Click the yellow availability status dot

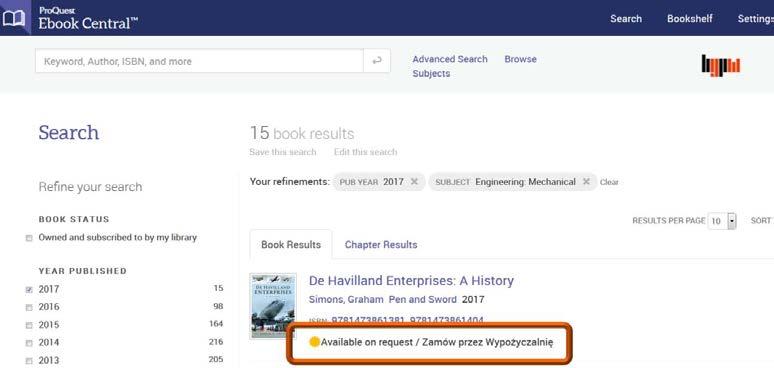coord(314,342)
